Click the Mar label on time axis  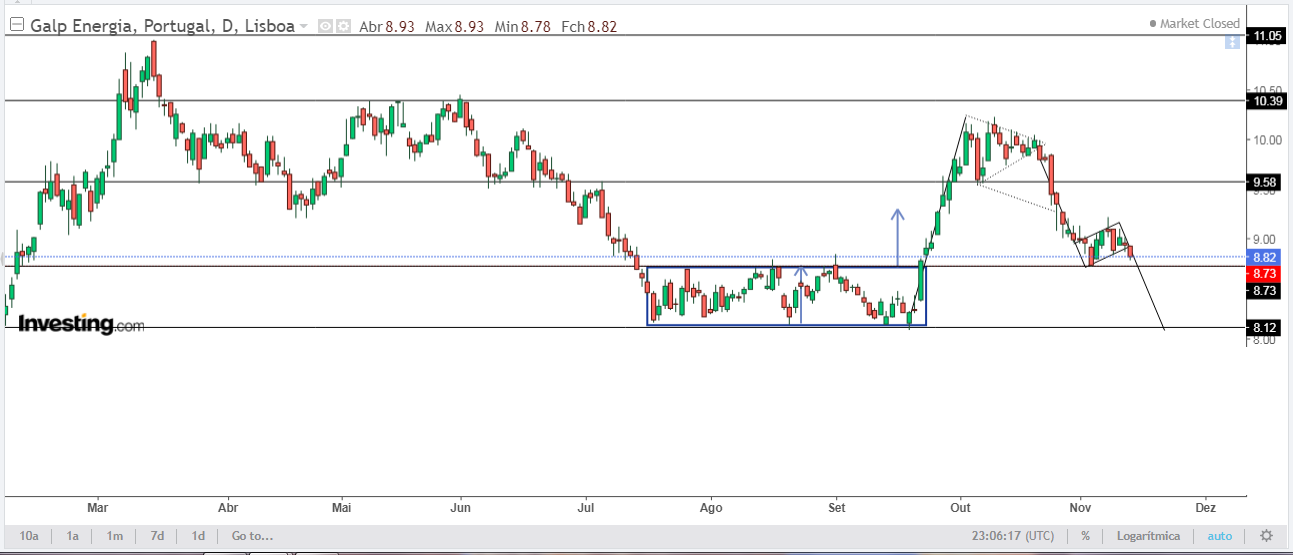[97, 507]
